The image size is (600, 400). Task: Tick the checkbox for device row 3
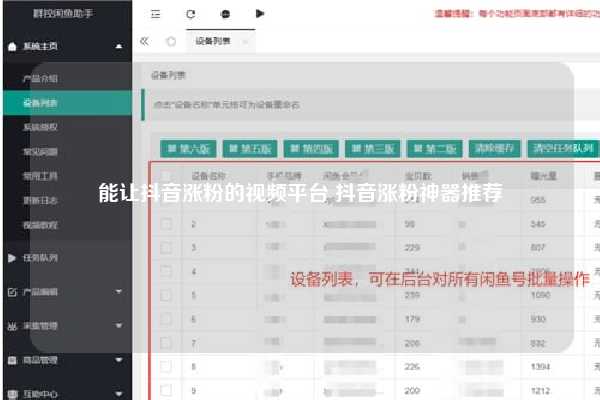point(166,248)
